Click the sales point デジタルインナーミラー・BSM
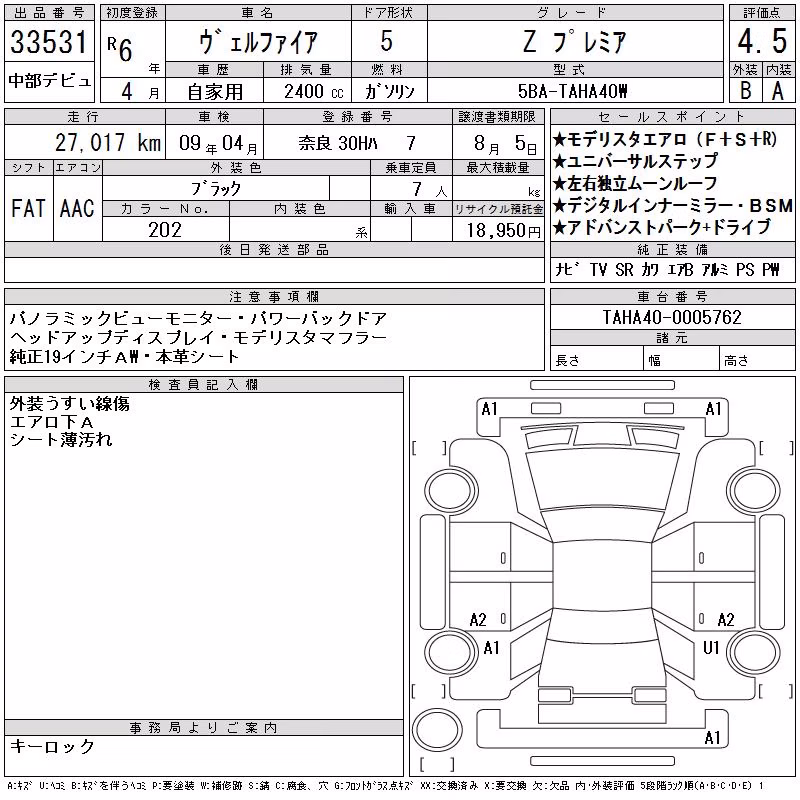 [x=673, y=205]
